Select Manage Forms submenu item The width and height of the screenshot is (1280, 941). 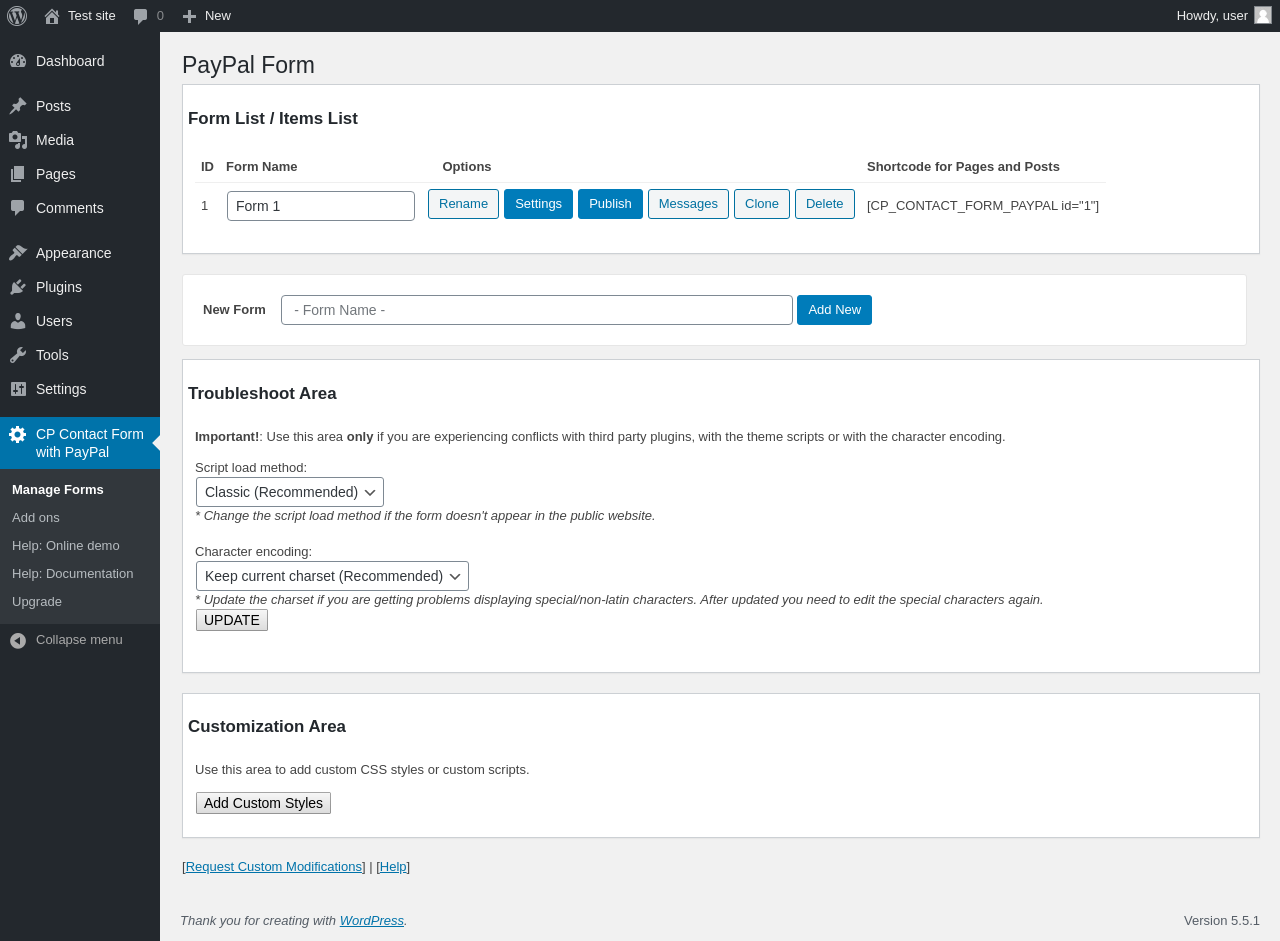click(58, 490)
